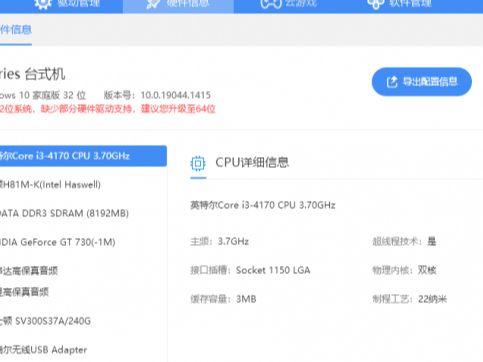Open the 云游戏 gamepad tab

288,4
